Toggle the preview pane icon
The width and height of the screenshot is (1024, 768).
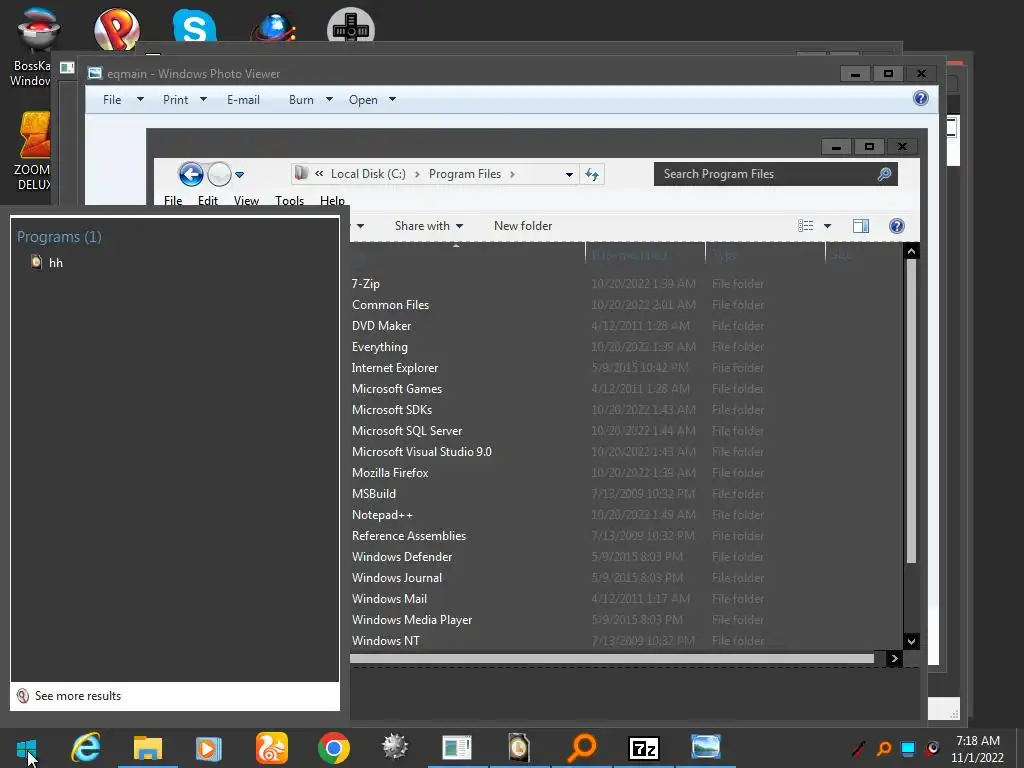pos(861,226)
